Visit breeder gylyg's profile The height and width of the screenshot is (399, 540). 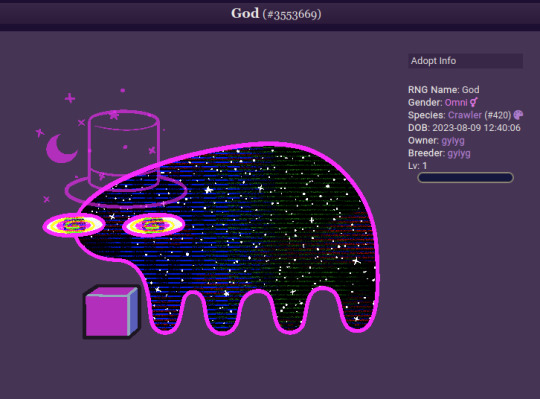459,153
